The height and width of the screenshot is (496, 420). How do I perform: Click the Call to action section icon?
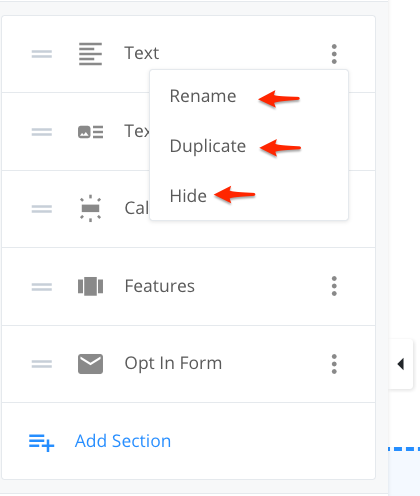click(90, 208)
